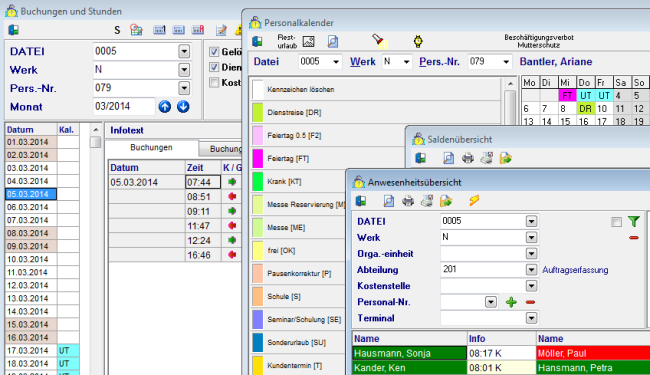
Task: Open Terminal dropdown in Anwesenheitsübersicht
Action: (531, 318)
